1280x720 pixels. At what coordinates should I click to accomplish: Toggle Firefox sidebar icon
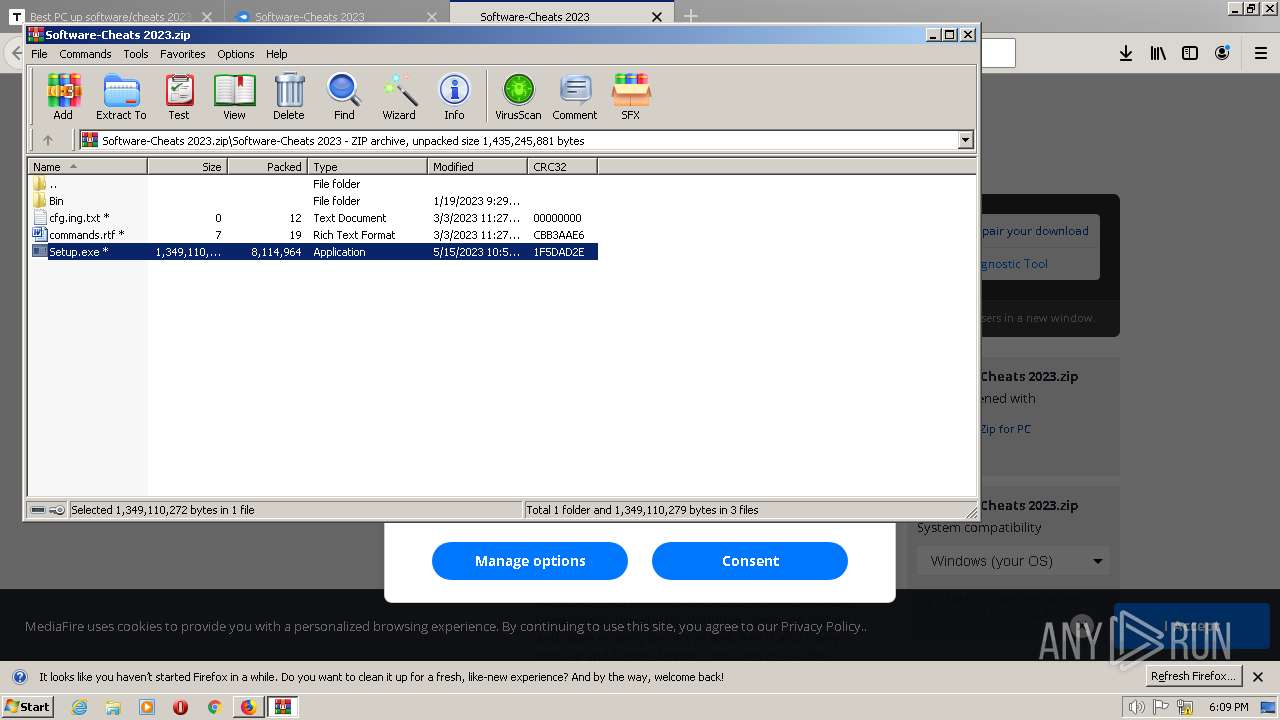[x=1190, y=53]
